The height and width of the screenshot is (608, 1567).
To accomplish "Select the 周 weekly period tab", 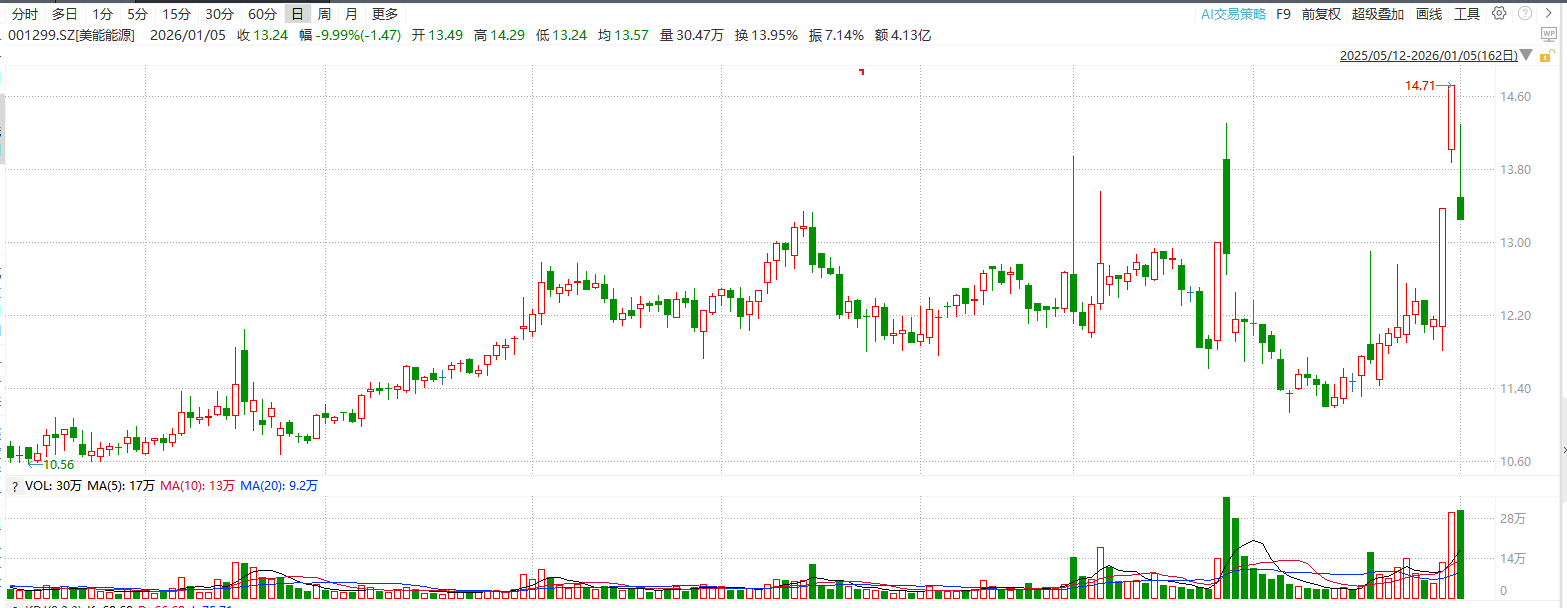I will (x=324, y=14).
